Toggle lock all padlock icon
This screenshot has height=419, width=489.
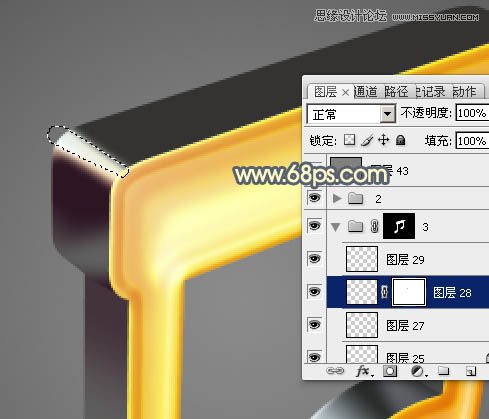click(x=400, y=140)
